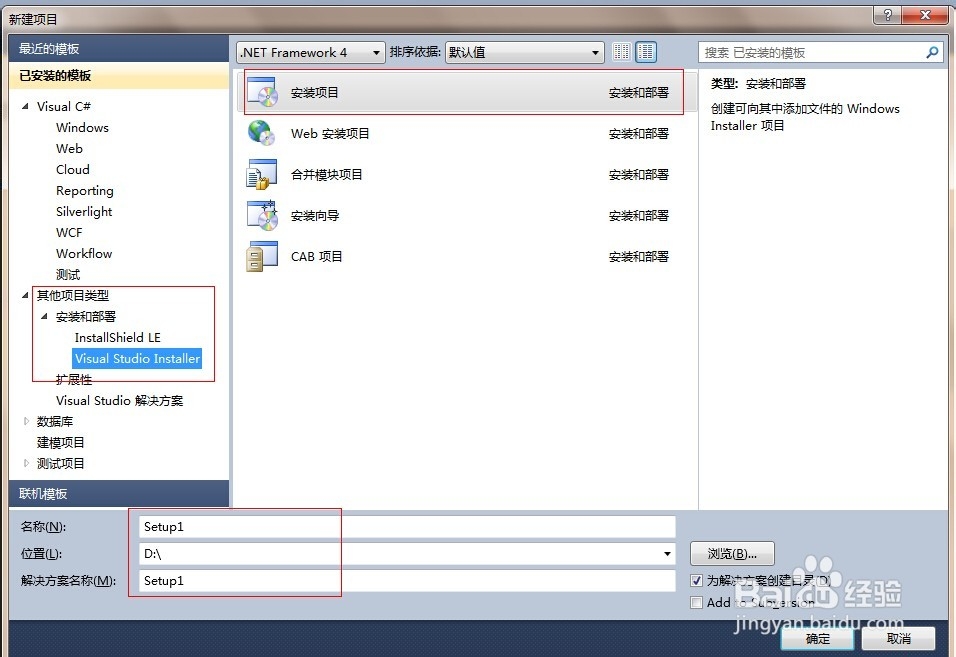Collapse the Visual C# tree node

(25, 106)
